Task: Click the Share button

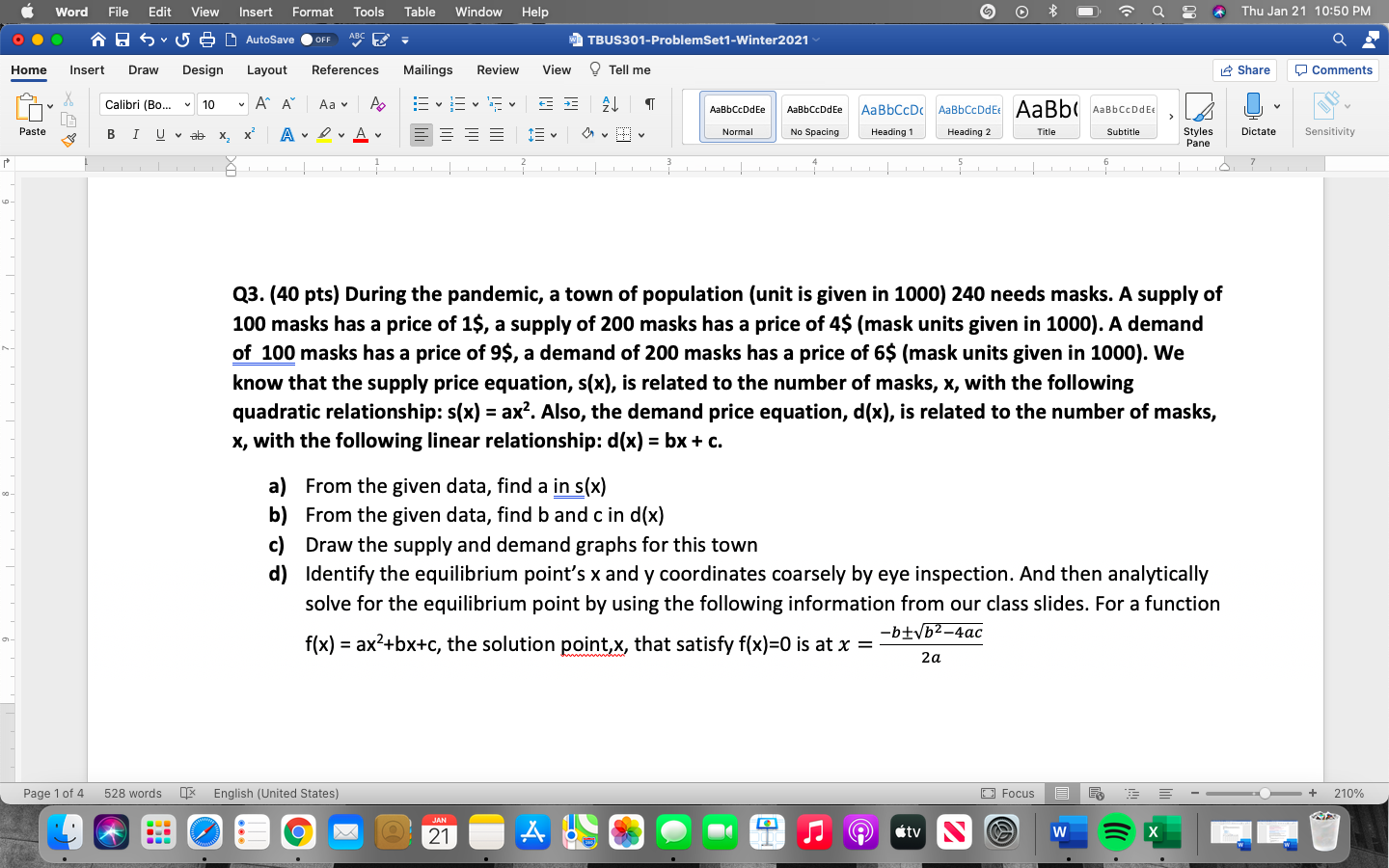Action: tap(1244, 70)
